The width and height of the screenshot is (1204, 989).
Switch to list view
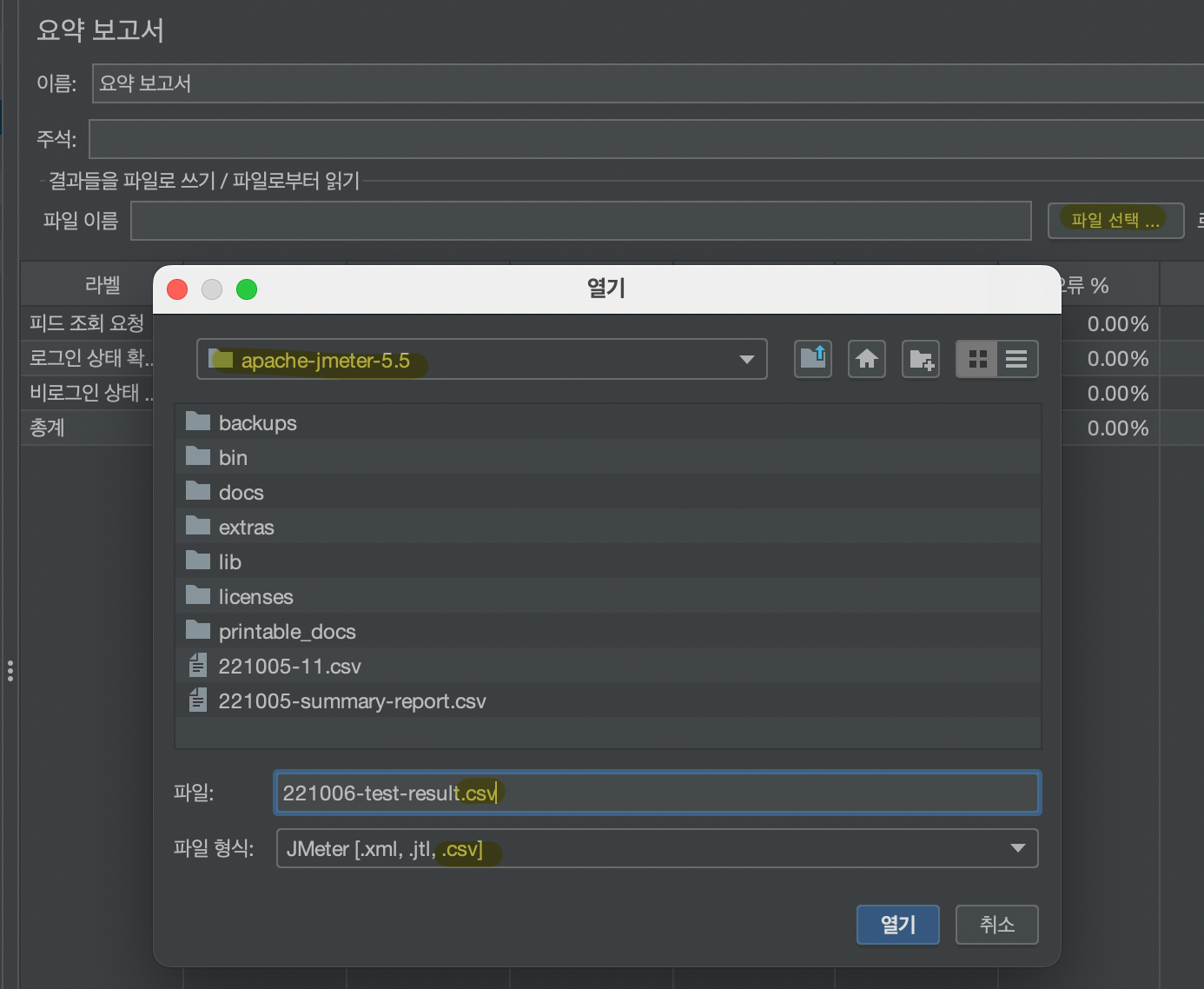[x=1017, y=359]
